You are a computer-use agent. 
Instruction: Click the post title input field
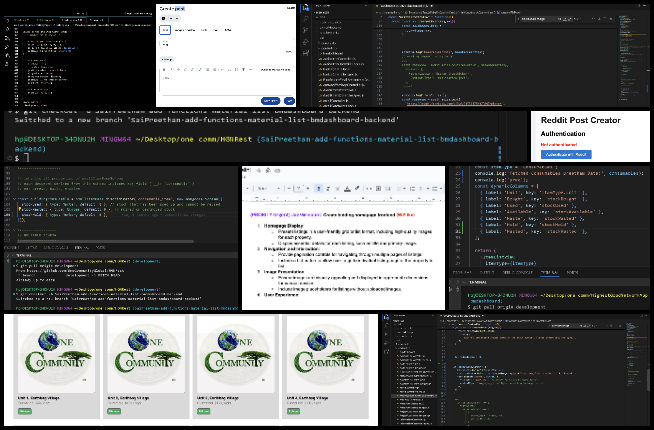click(x=226, y=44)
